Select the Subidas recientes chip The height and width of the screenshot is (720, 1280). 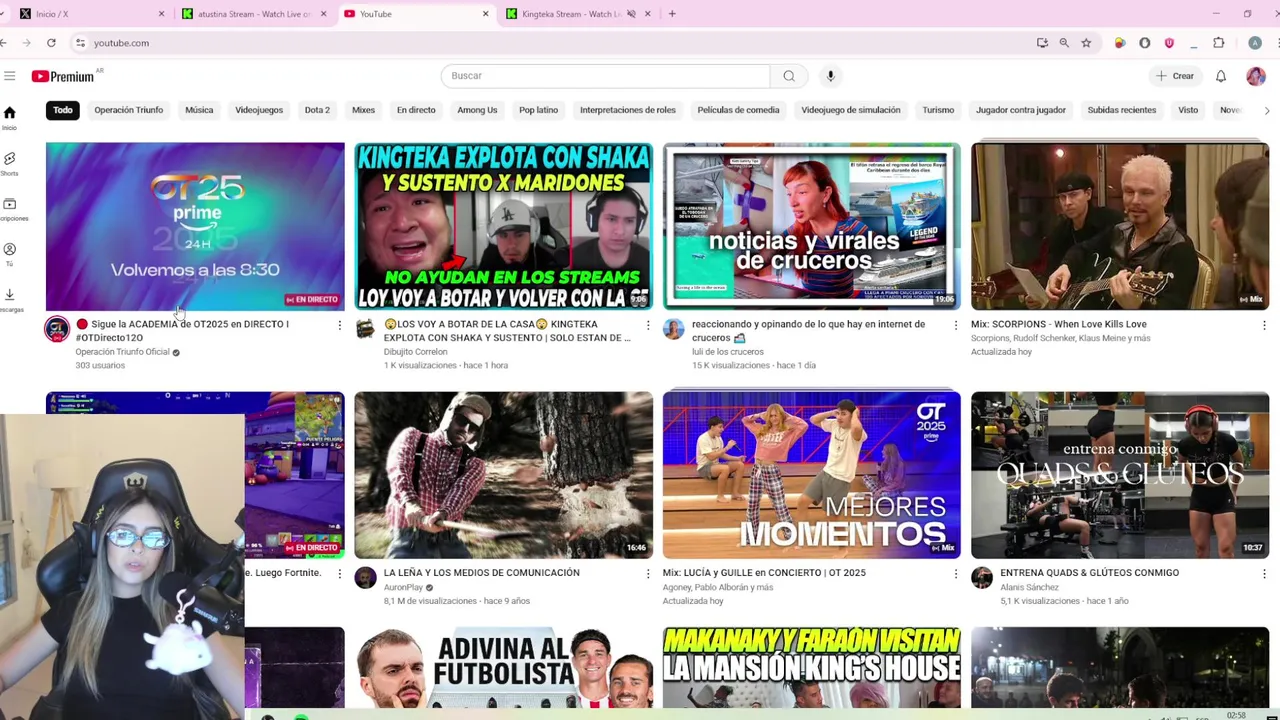click(1121, 110)
